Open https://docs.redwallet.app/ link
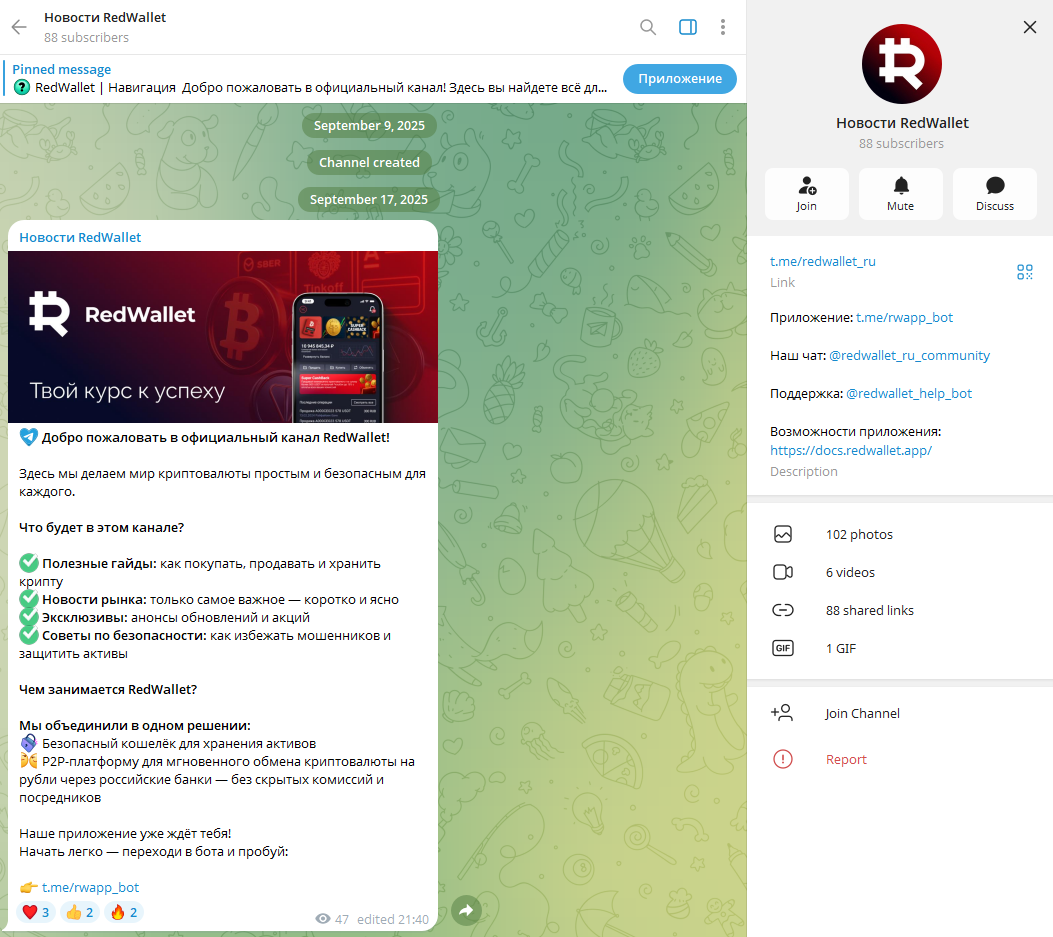Screen dimensions: 1053x937 pyautogui.click(x=850, y=450)
